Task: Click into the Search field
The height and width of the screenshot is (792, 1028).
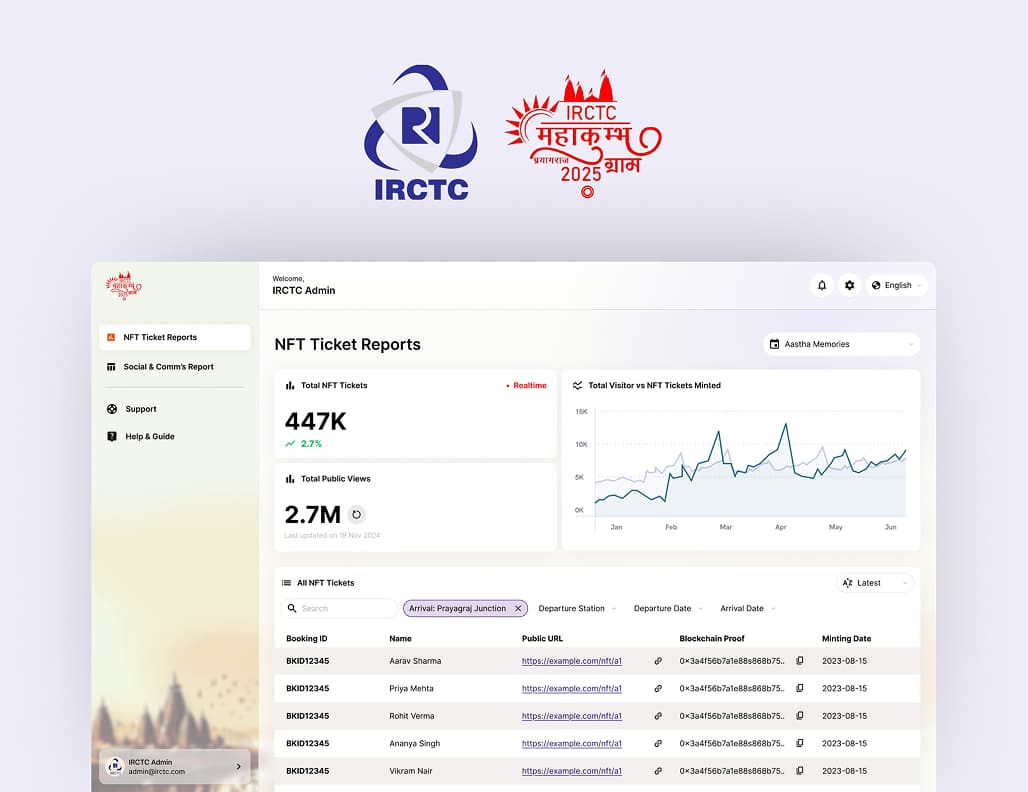Action: pos(339,608)
